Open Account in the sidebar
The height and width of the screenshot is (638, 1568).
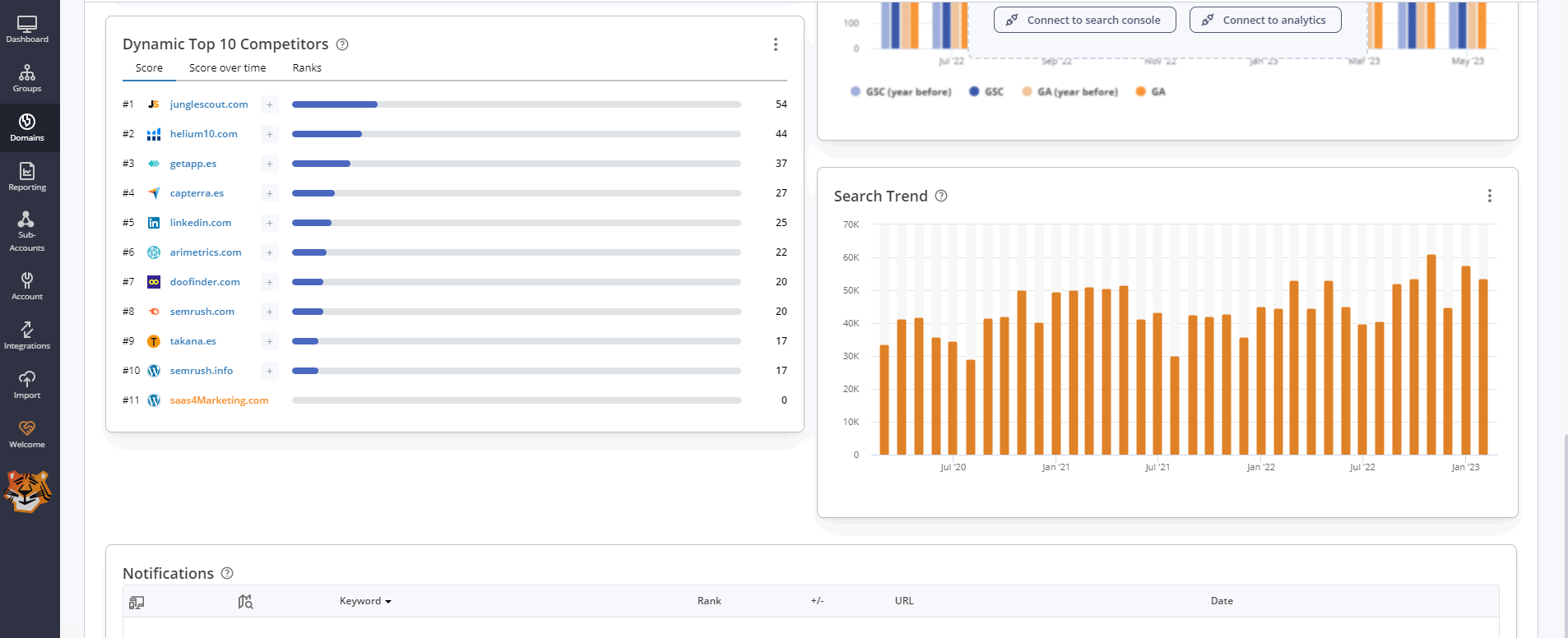(x=27, y=286)
